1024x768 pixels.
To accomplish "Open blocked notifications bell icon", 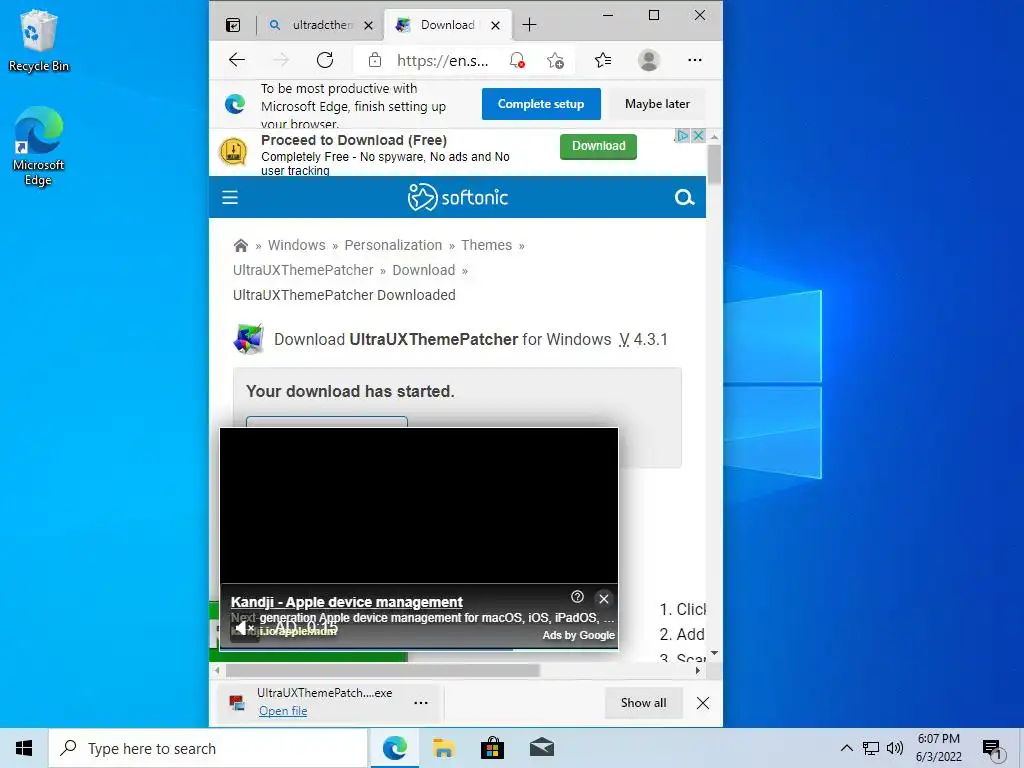I will [517, 60].
